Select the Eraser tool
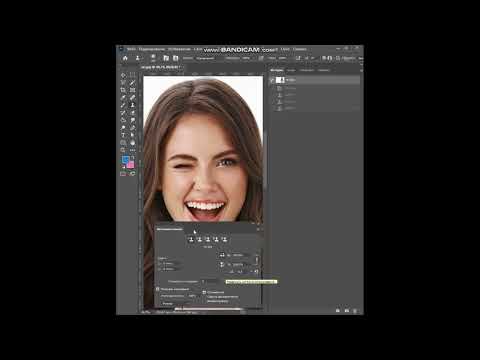 pos(132,112)
